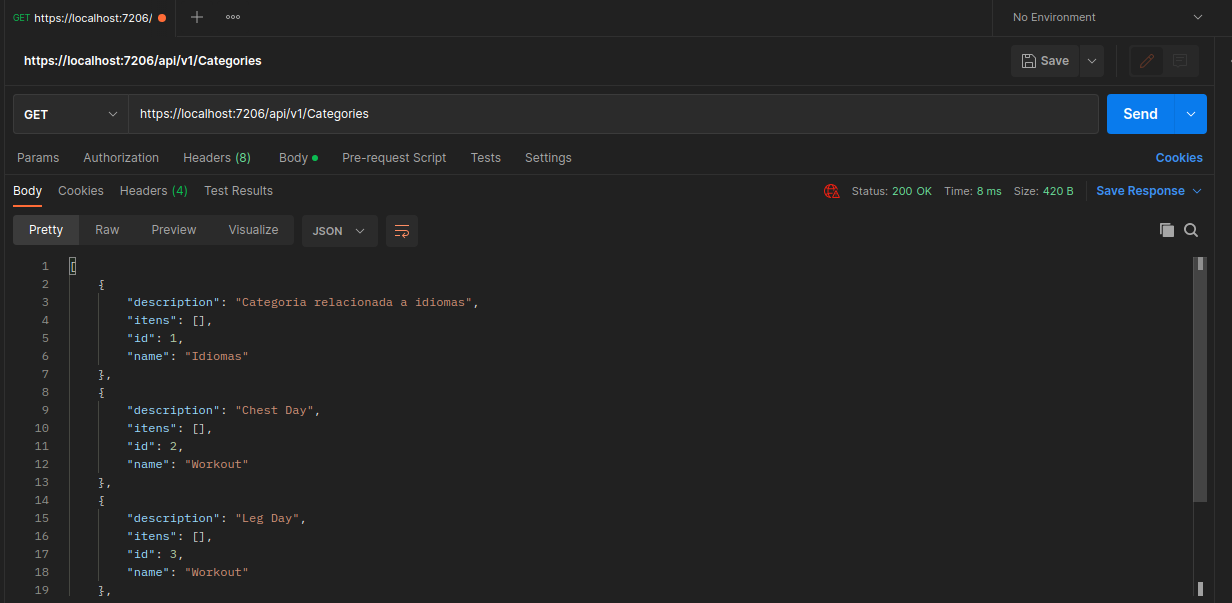Screen dimensions: 1232x603
Task: Click the "Categoria relacionada a idiomas" value
Action: 354,302
